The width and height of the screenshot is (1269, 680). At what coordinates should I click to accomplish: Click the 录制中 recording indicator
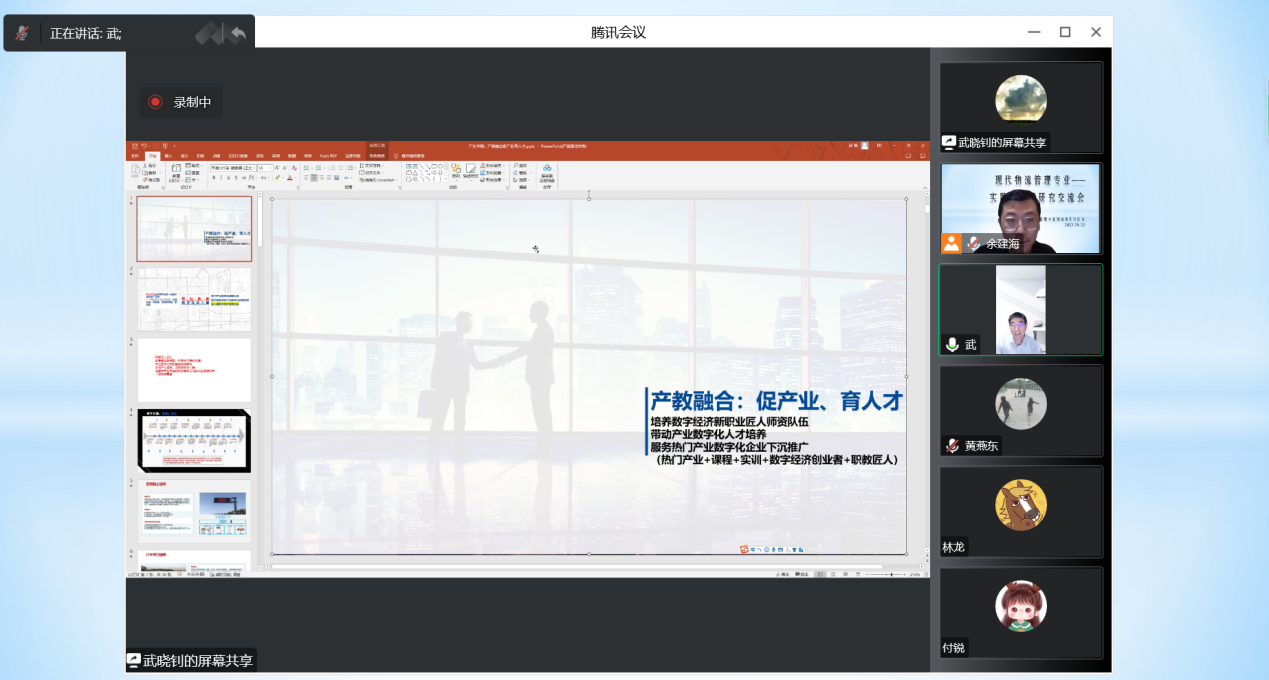coord(181,102)
